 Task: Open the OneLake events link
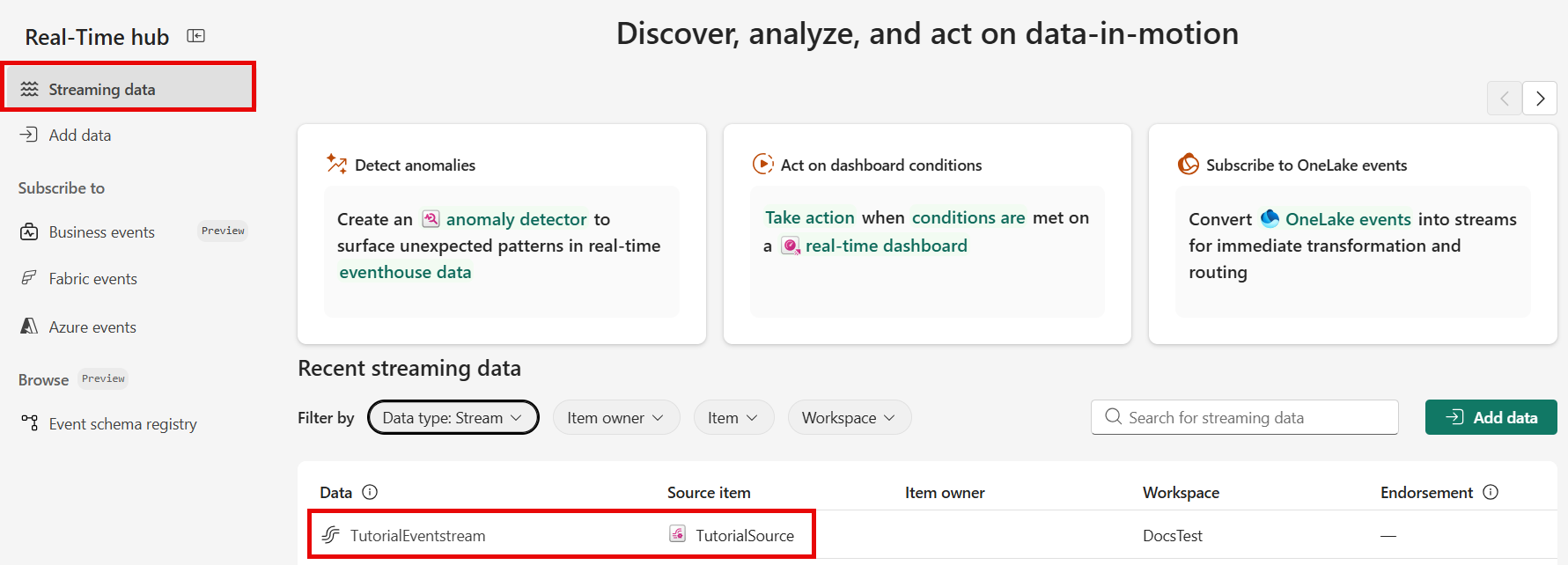pyautogui.click(x=1348, y=219)
